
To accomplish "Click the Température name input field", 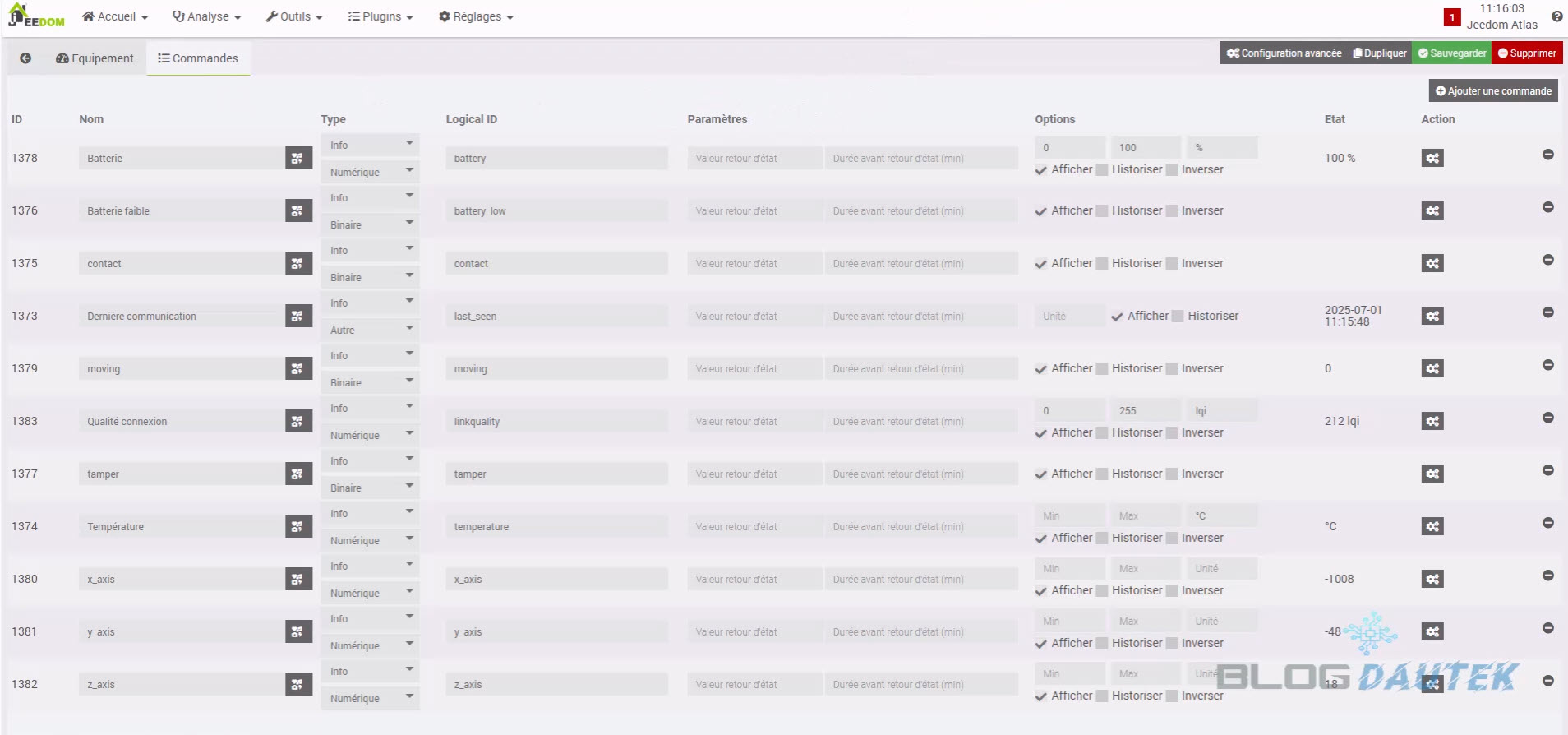I will [182, 526].
